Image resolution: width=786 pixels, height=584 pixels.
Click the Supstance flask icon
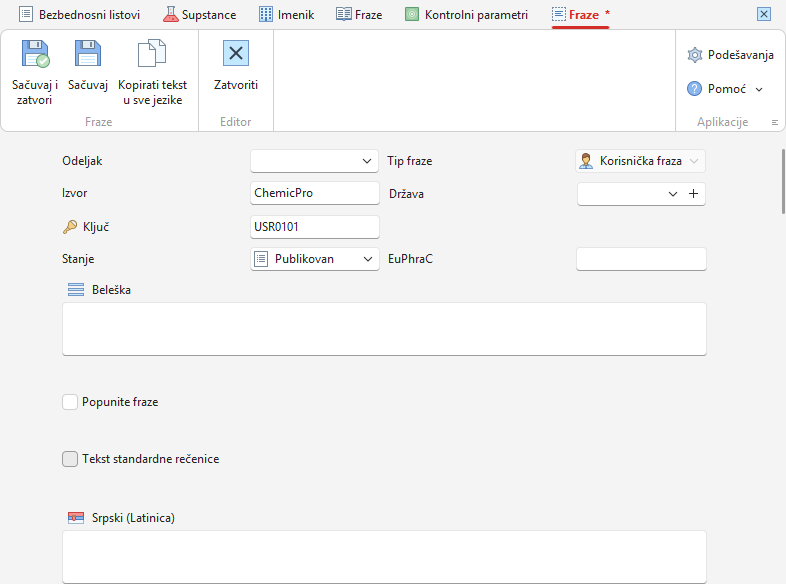coord(170,15)
